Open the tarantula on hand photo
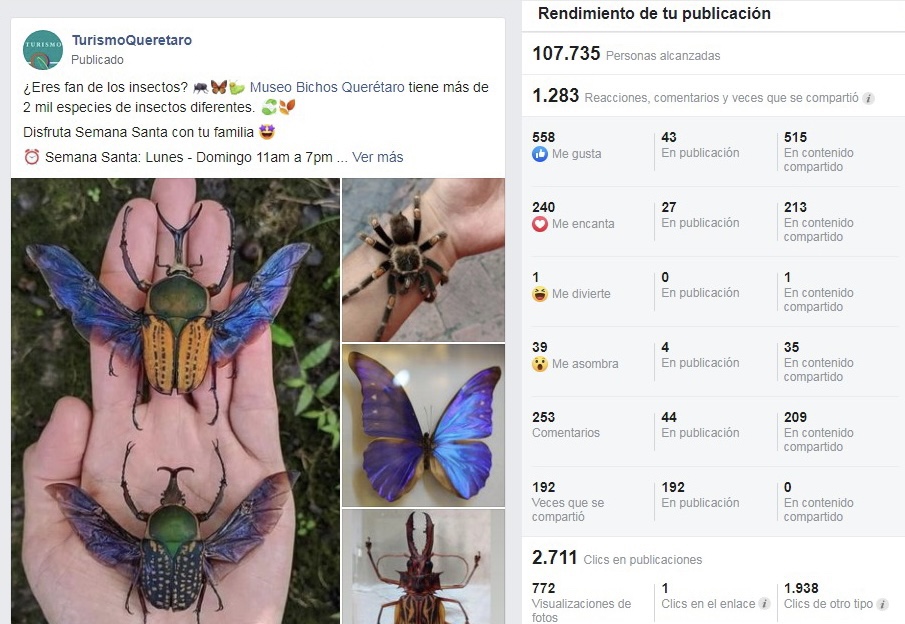The width and height of the screenshot is (905, 624). click(423, 260)
